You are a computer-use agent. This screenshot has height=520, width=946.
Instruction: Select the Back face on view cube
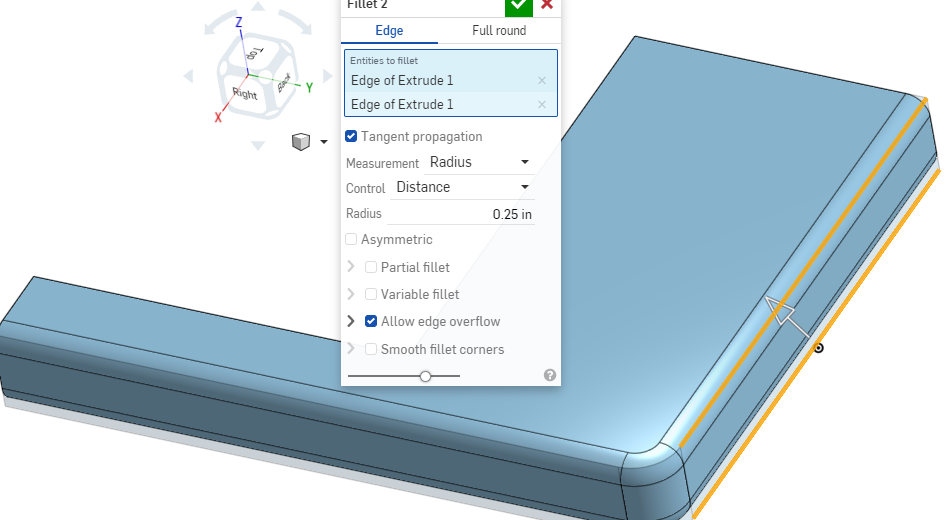point(284,83)
